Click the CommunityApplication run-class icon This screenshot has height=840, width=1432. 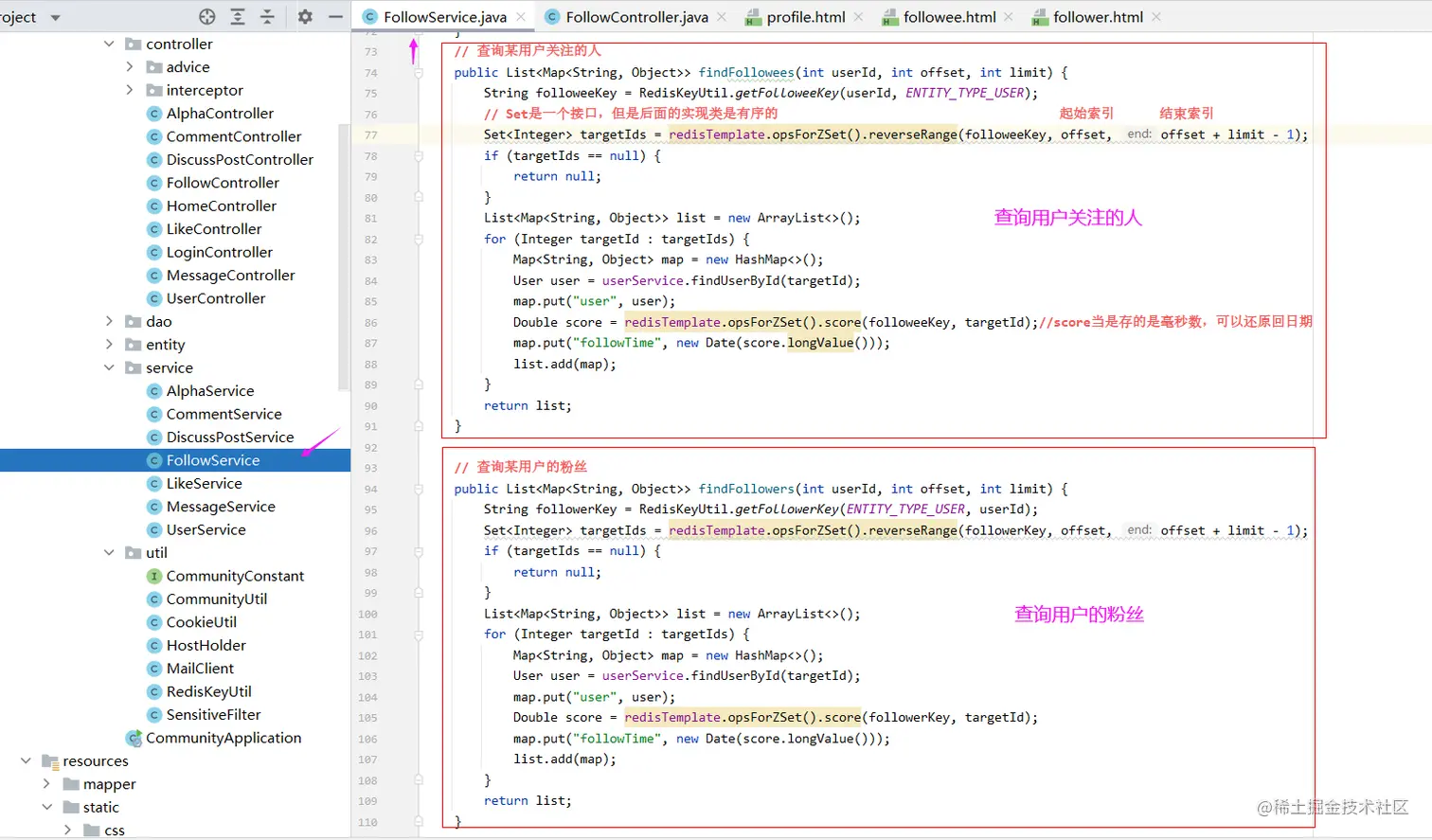pos(134,738)
